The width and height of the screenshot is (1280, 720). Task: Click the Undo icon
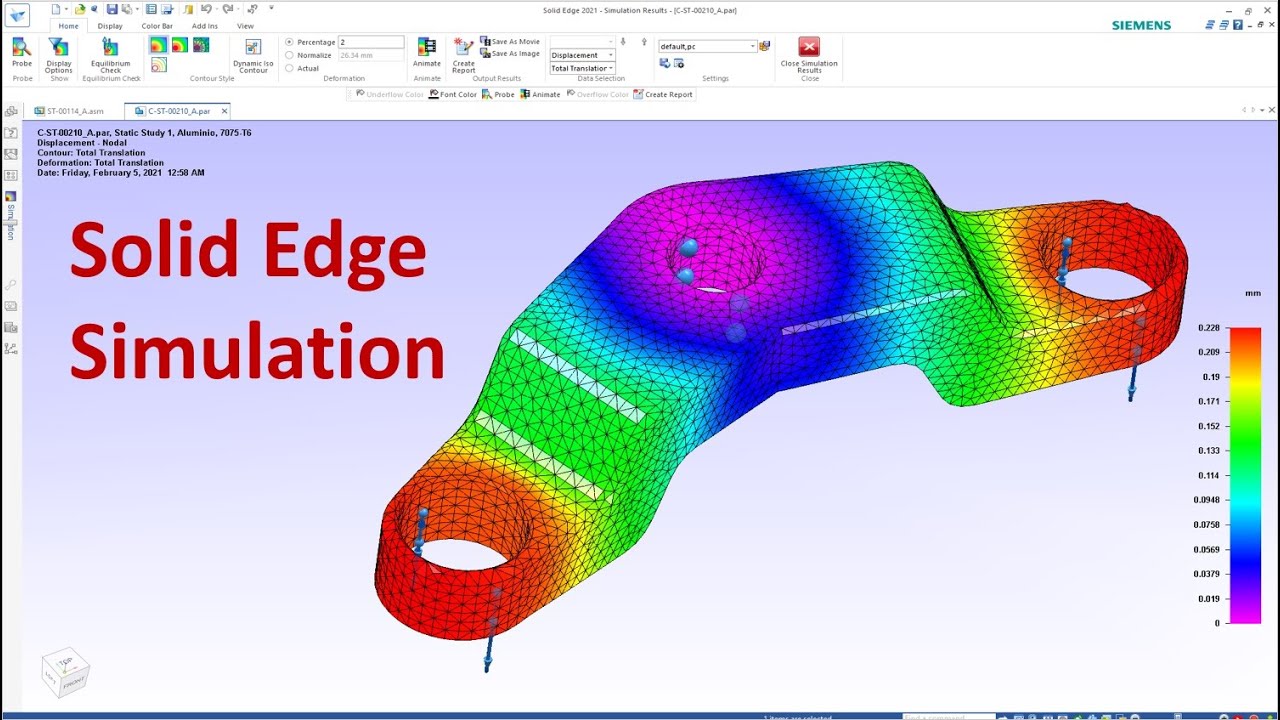205,9
